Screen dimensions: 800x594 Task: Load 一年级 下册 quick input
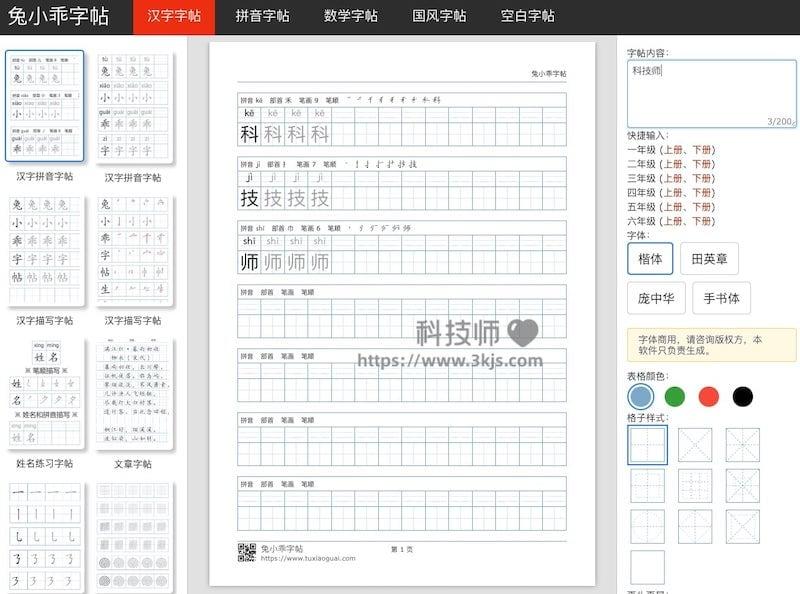pos(702,150)
